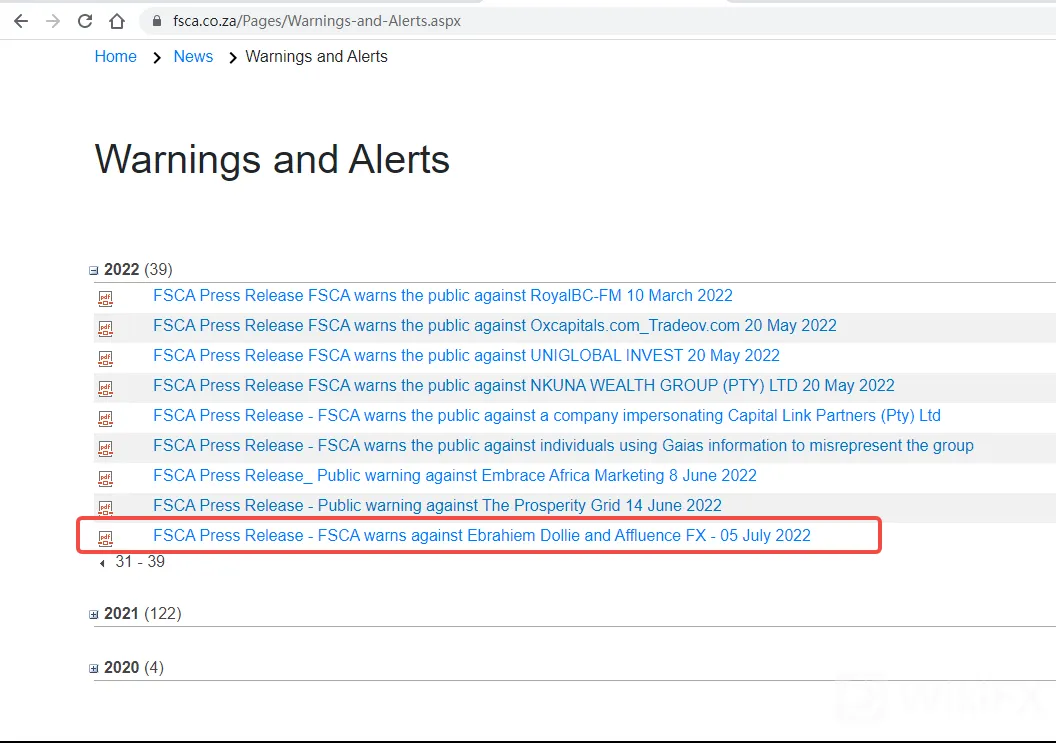Open the browser home page icon
1056x743 pixels.
117,21
